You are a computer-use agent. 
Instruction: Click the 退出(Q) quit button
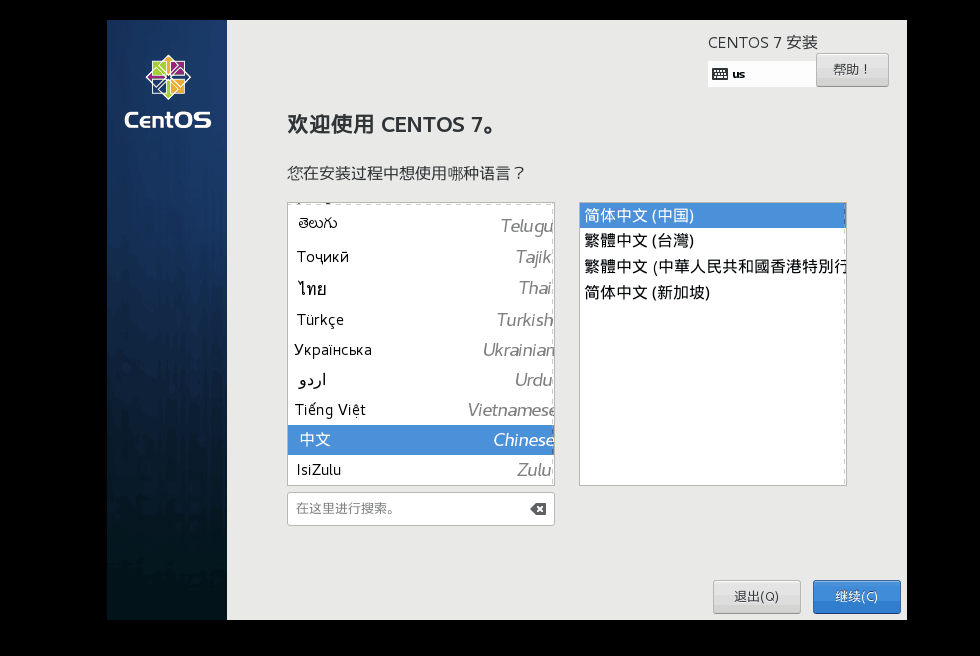point(756,597)
